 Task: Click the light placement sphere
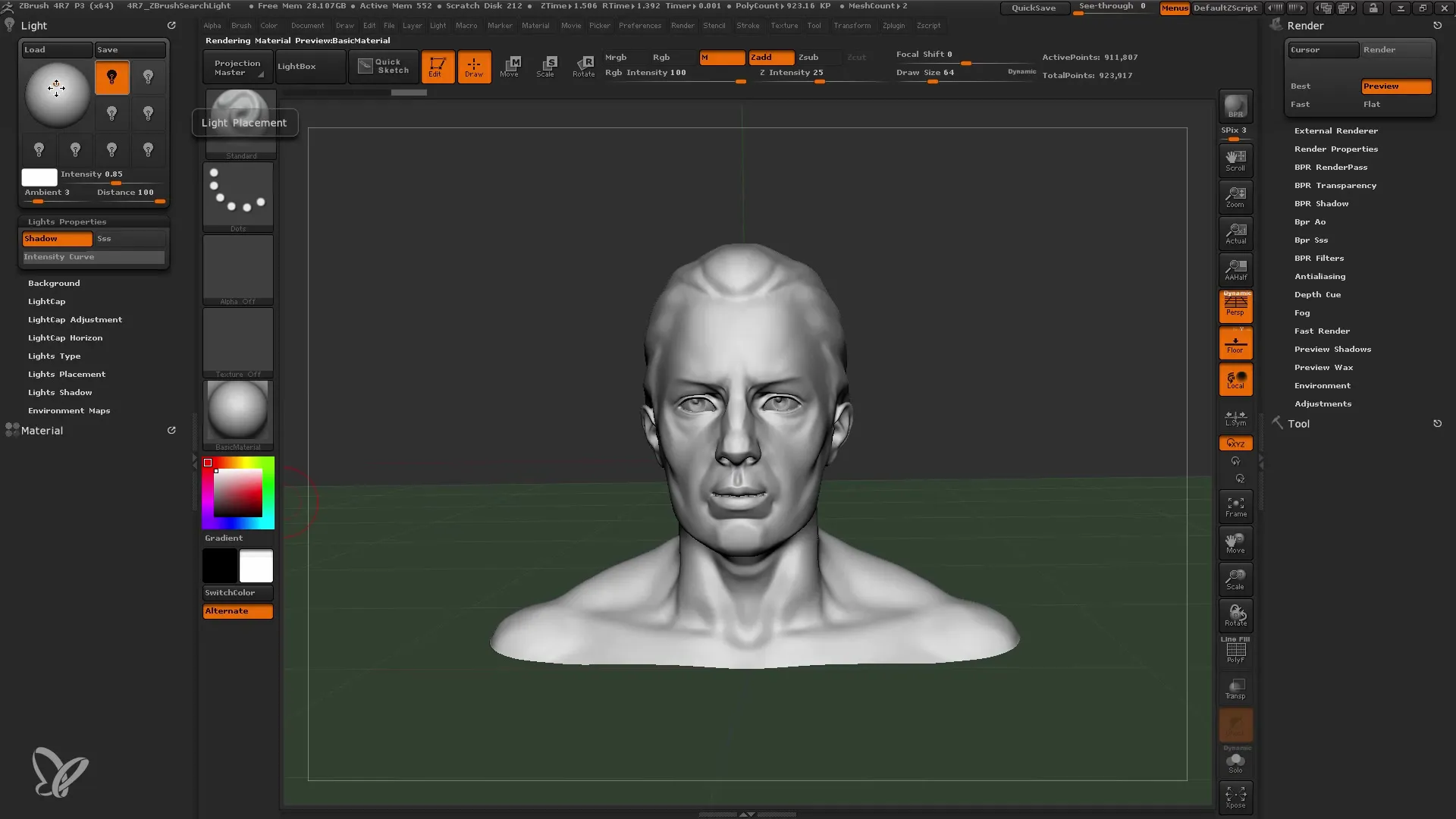click(x=57, y=95)
